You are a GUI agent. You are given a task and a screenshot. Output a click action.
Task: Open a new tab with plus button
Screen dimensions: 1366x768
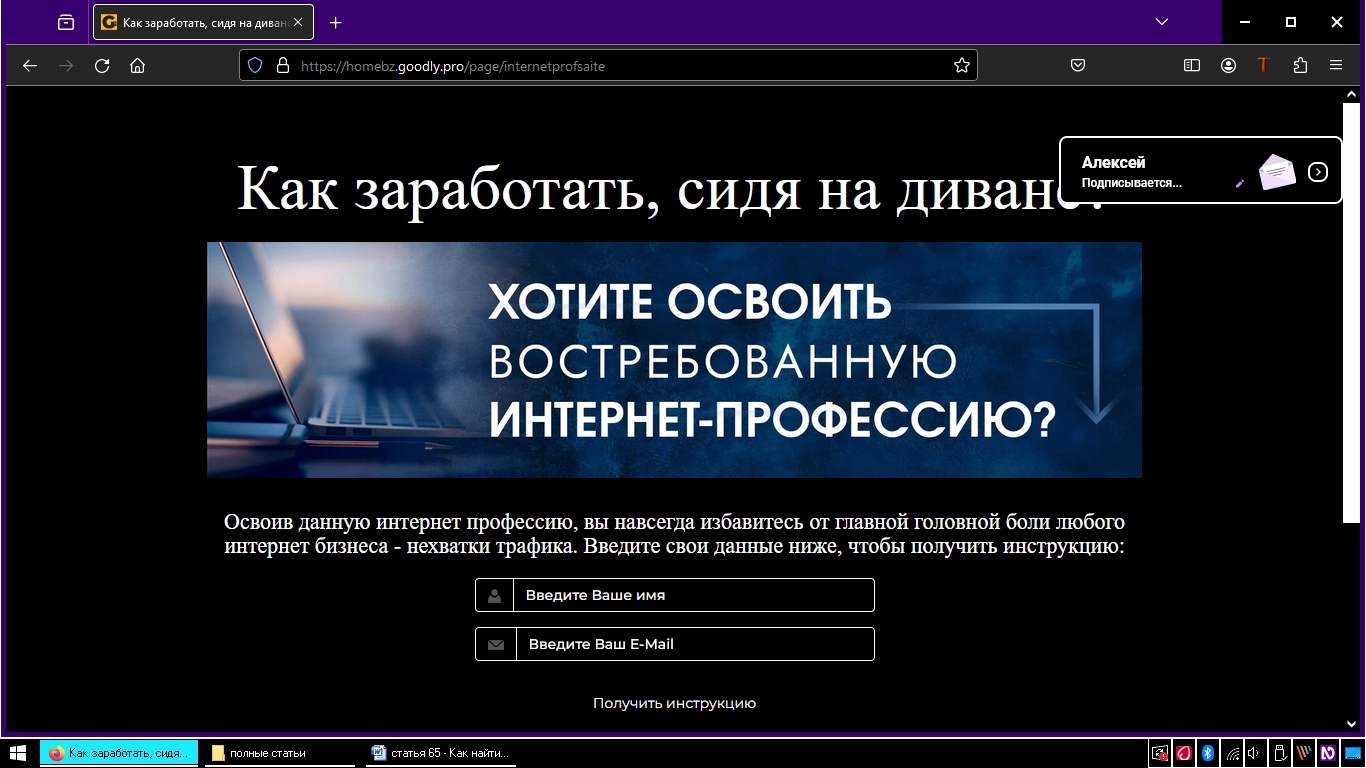pos(335,22)
